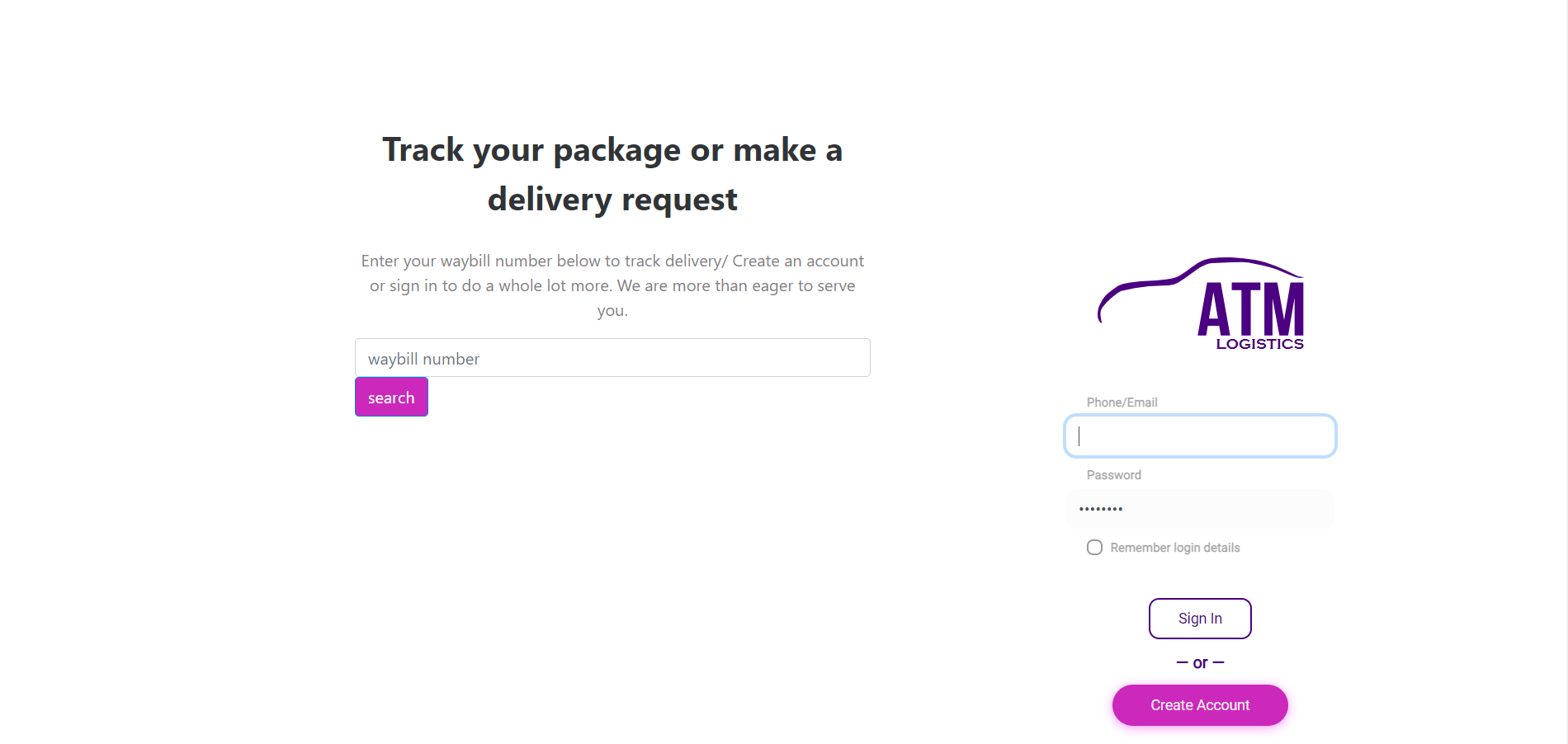Click the "waybill number" placeholder text
Viewport: 1568px width, 744px height.
(x=423, y=359)
